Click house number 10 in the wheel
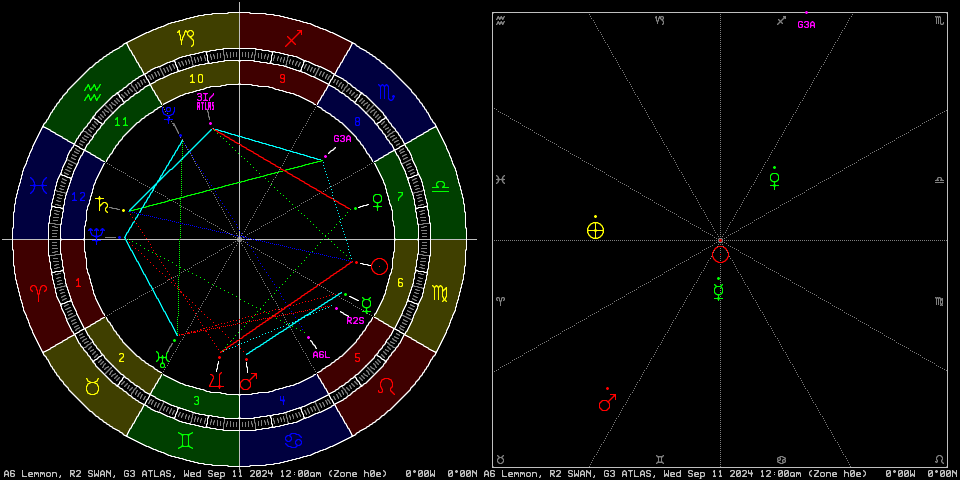960x480 pixels. [196, 79]
